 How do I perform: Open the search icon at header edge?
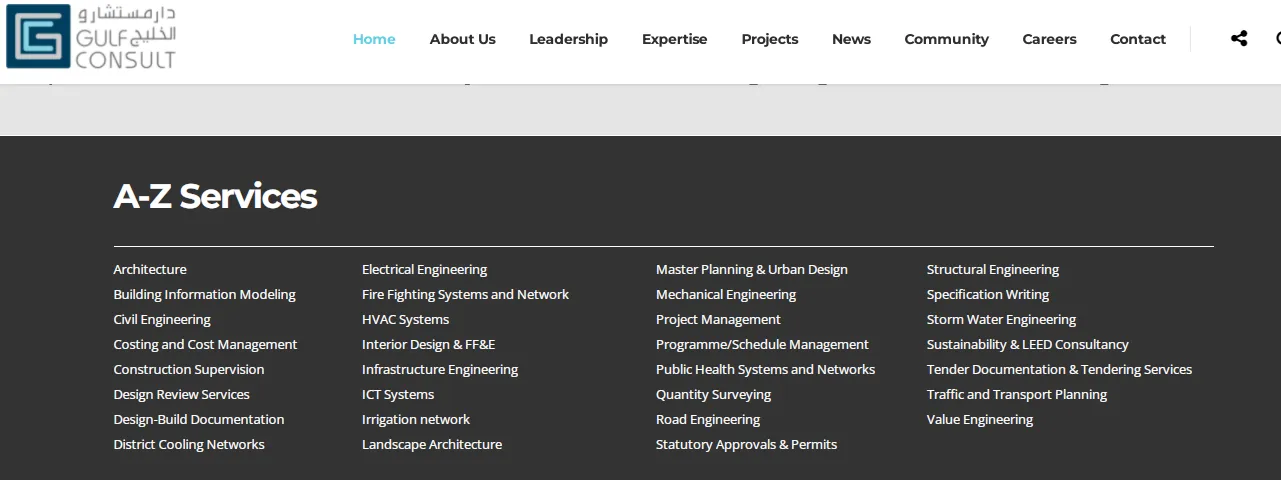1277,39
